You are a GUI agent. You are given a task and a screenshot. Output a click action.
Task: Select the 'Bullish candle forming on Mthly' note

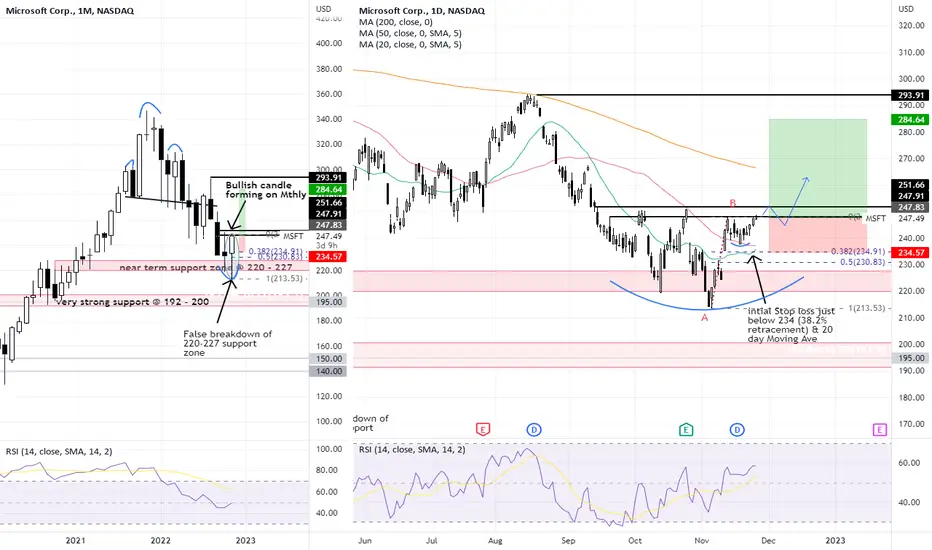(x=266, y=190)
